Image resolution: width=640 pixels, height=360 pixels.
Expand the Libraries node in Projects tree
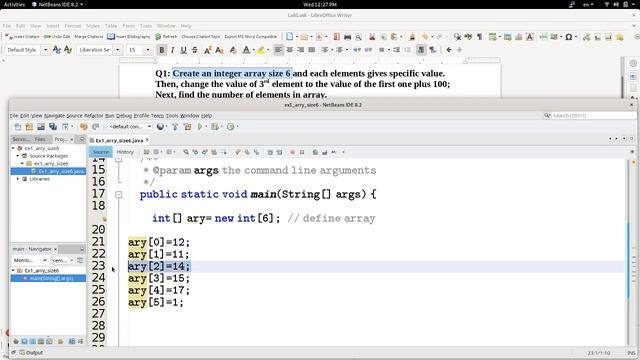point(18,179)
